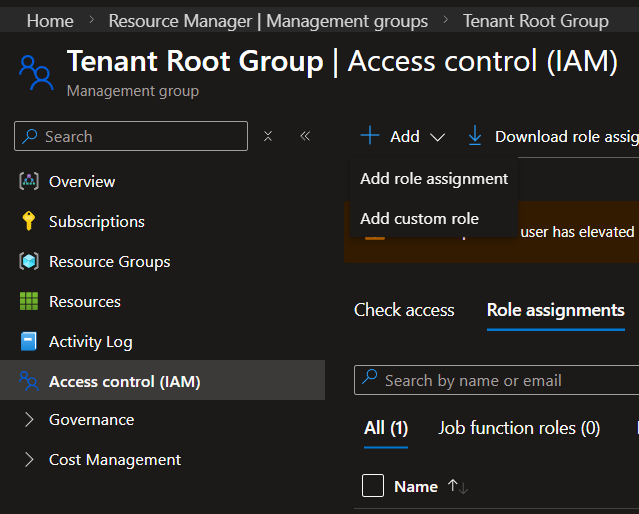The image size is (639, 514).
Task: Open the Resource Groups page
Action: point(110,261)
